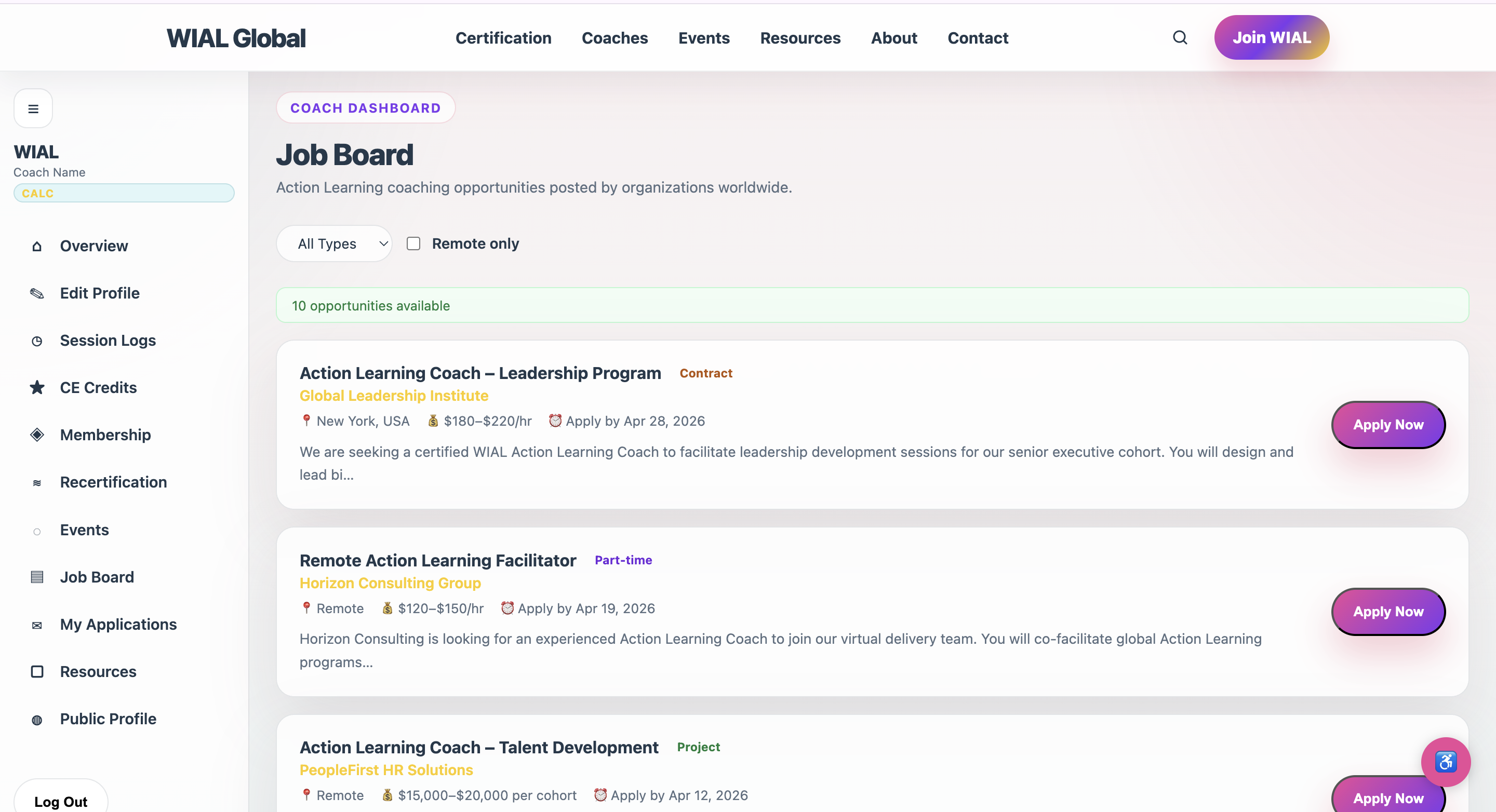Open the Certification nav menu
The width and height of the screenshot is (1496, 812).
click(503, 38)
